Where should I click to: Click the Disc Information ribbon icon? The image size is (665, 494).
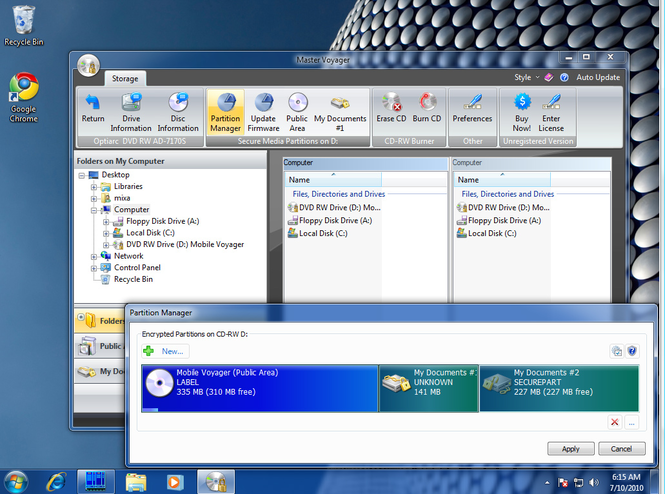[x=178, y=112]
